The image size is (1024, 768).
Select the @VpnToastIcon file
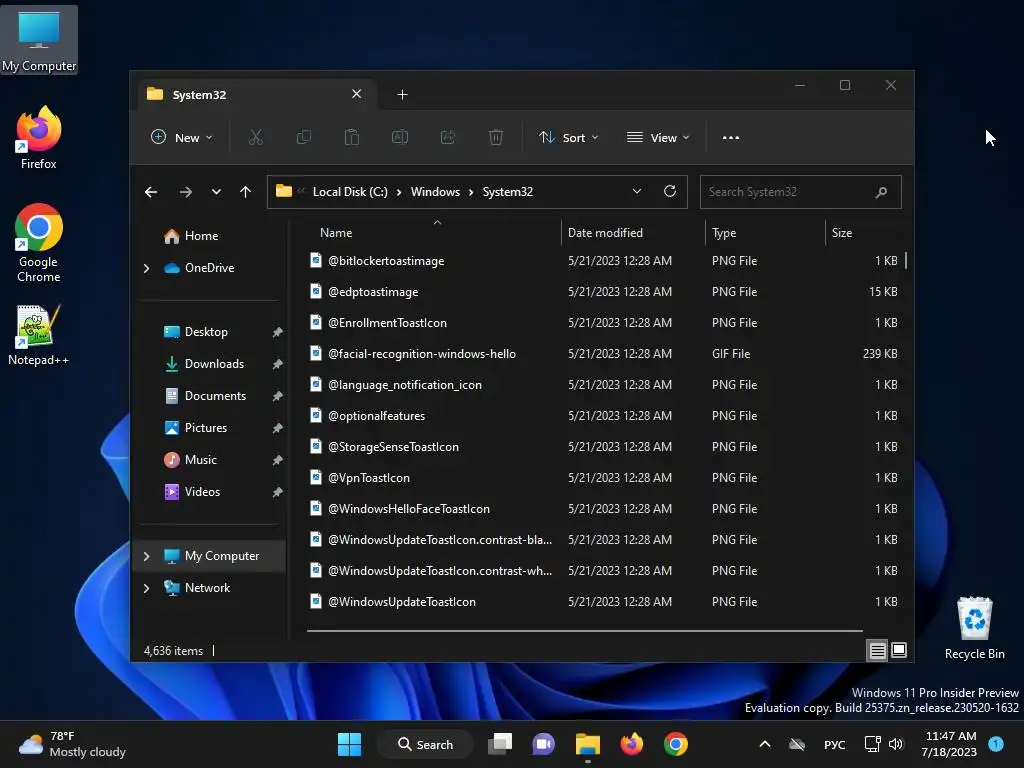click(604, 478)
